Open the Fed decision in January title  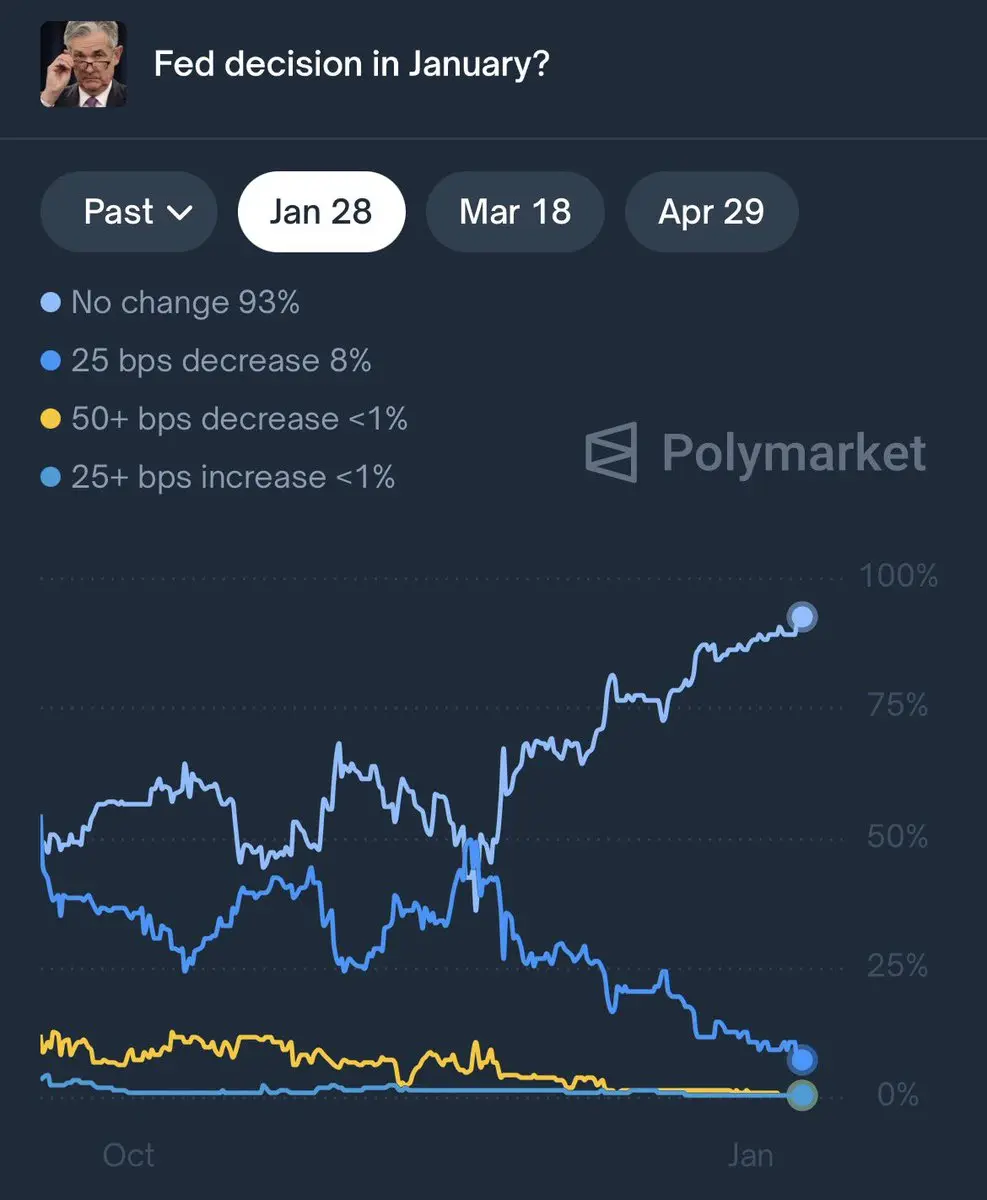[351, 65]
